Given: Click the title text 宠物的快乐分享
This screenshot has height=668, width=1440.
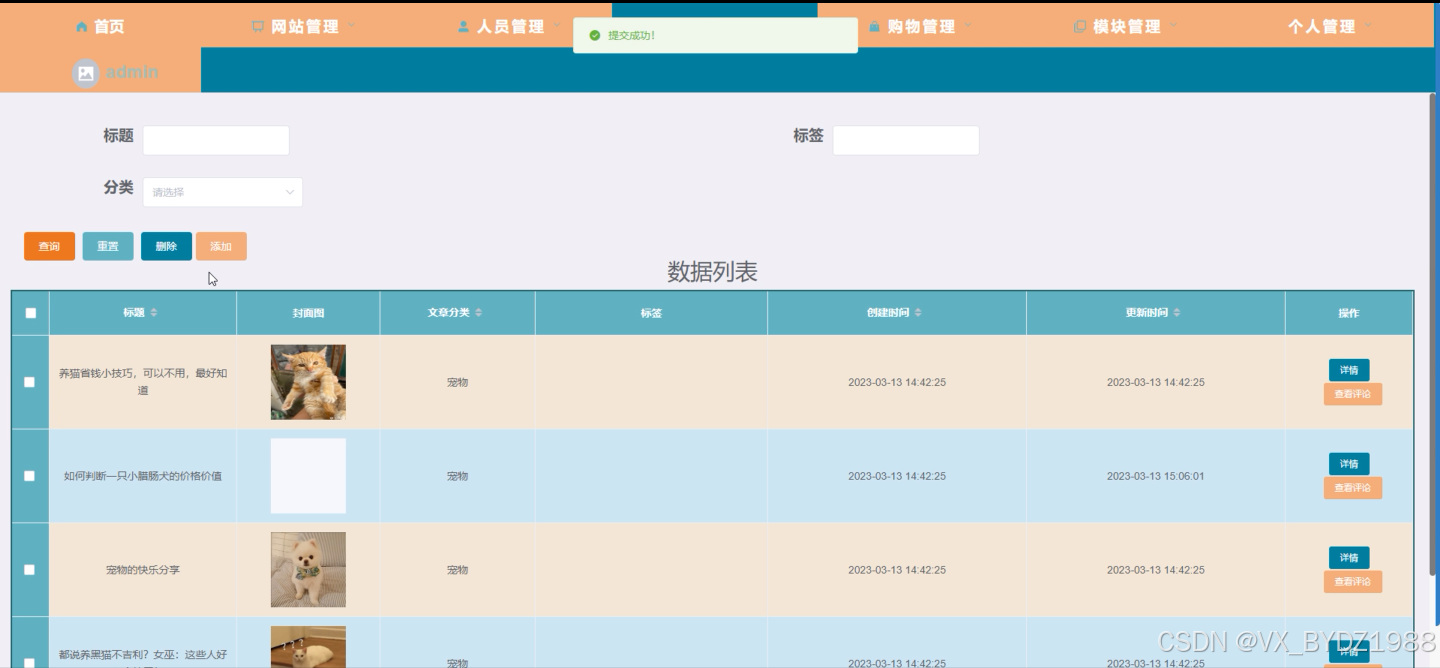Looking at the screenshot, I should [x=143, y=570].
